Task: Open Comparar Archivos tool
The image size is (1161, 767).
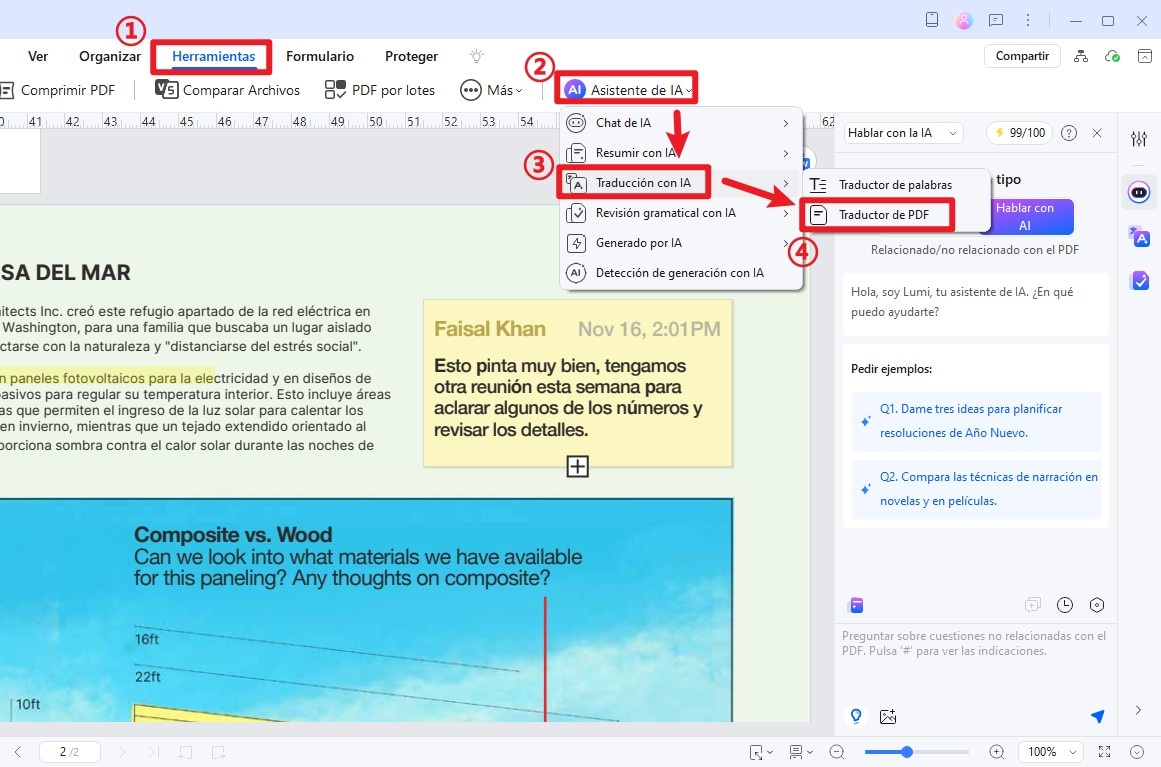Action: [227, 90]
